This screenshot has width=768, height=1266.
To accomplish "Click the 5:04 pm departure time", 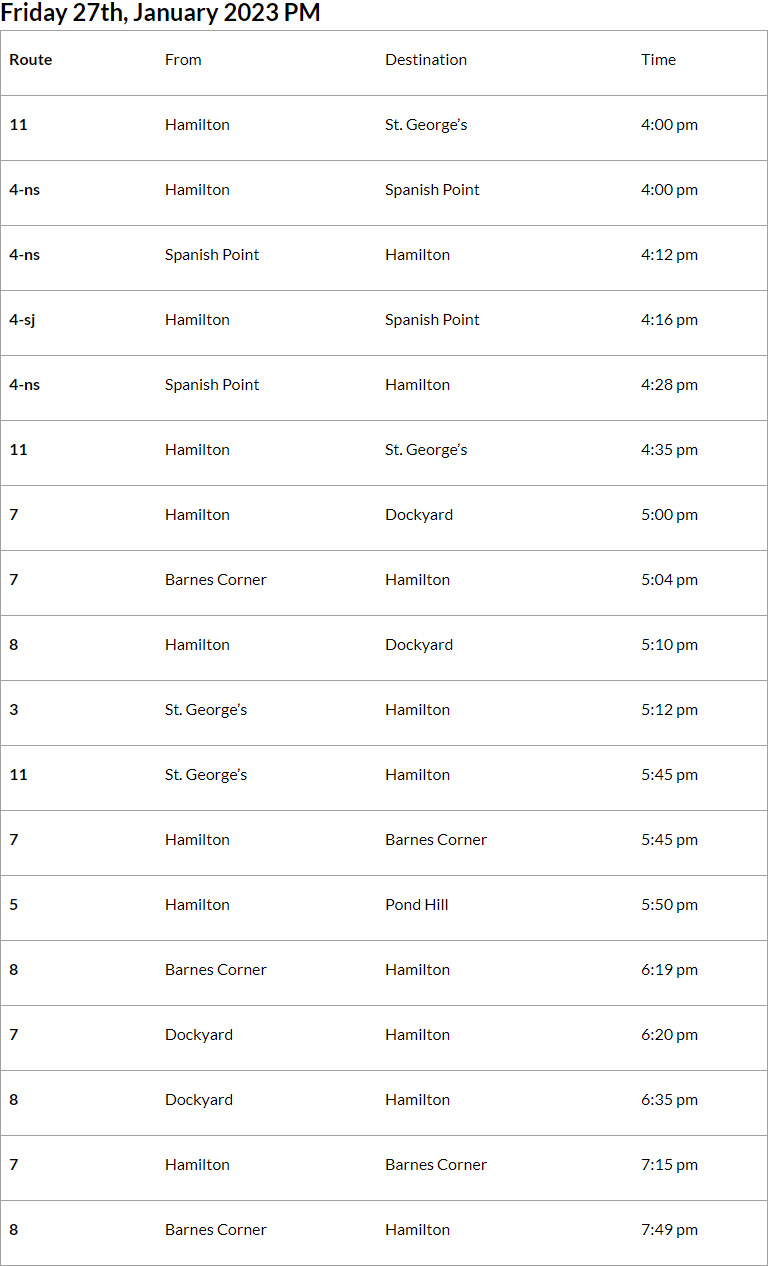I will point(669,580).
